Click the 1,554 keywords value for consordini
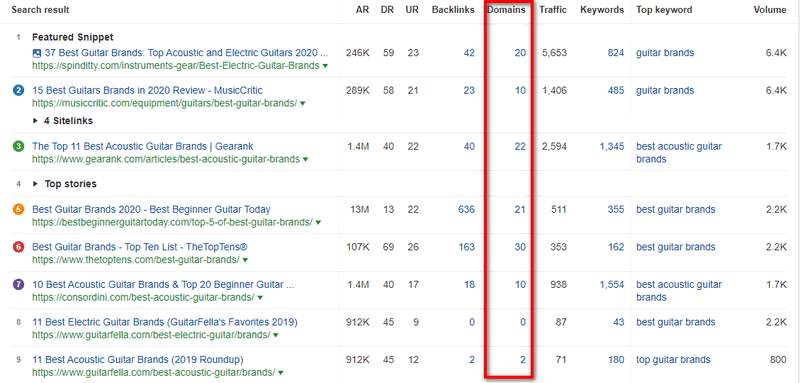 612,285
